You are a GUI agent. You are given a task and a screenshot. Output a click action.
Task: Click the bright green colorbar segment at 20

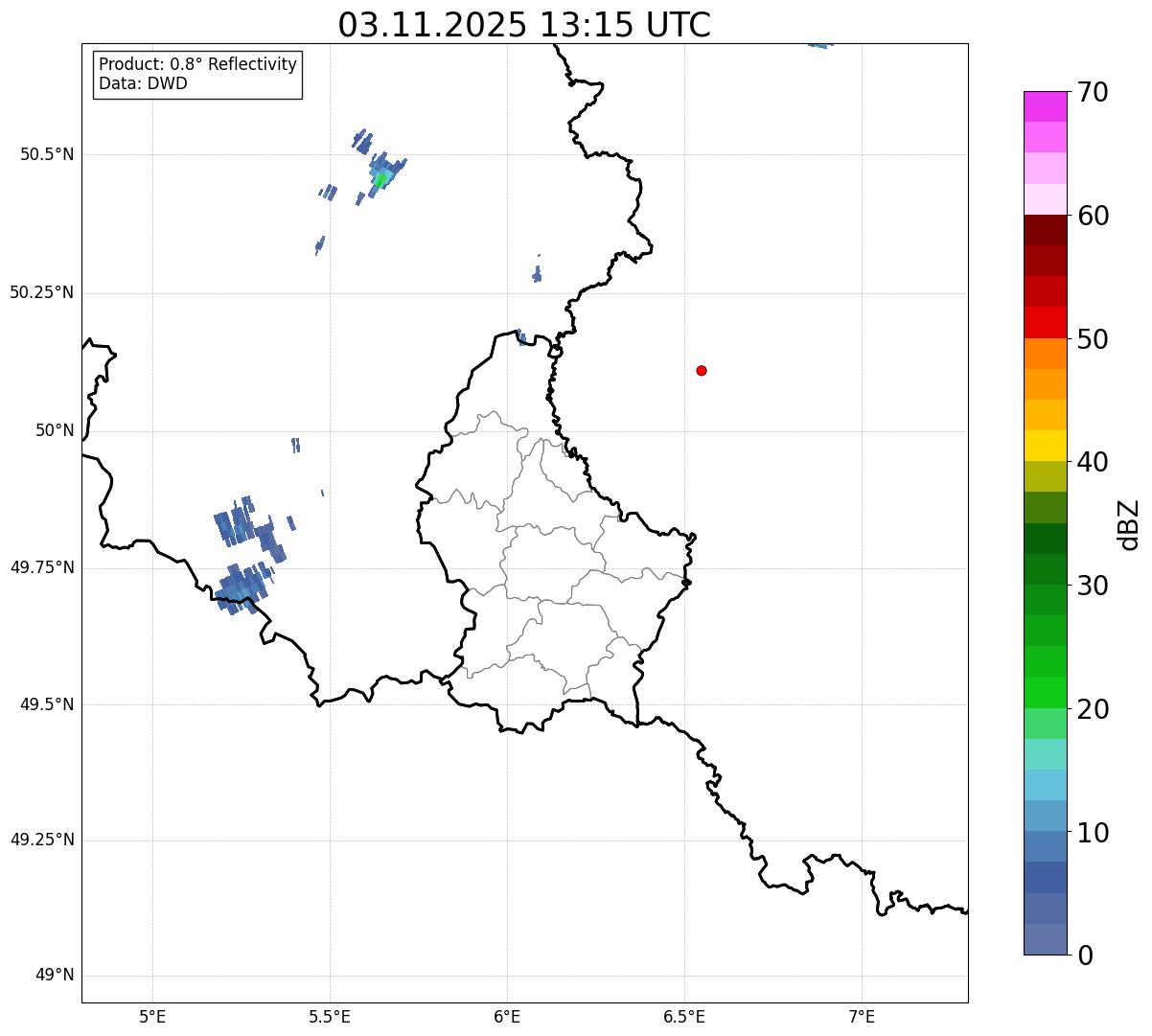pyautogui.click(x=1045, y=693)
